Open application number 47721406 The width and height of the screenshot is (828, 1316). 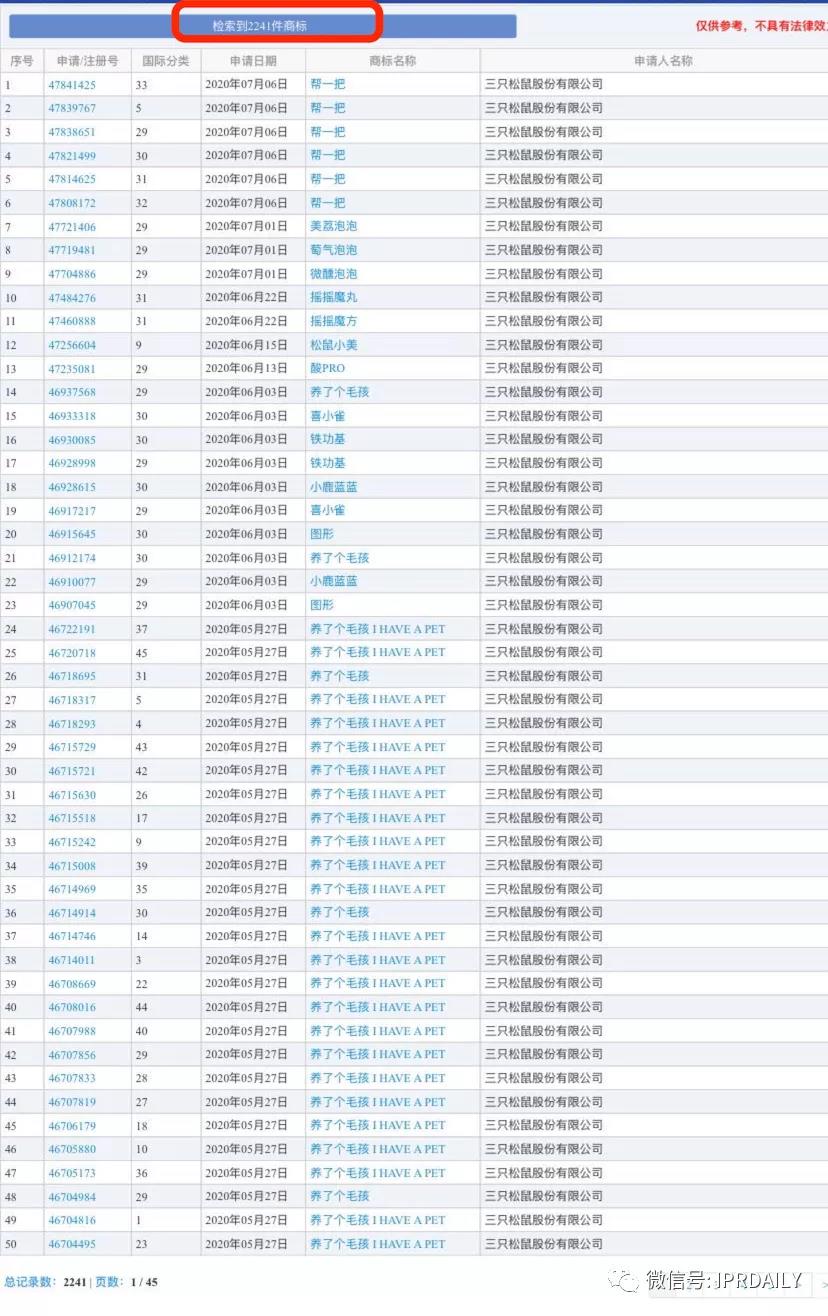tap(72, 227)
